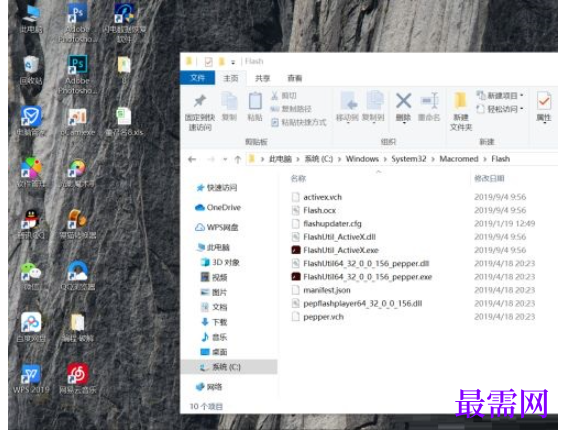Select OneDrive in navigation pane

[x=218, y=208]
